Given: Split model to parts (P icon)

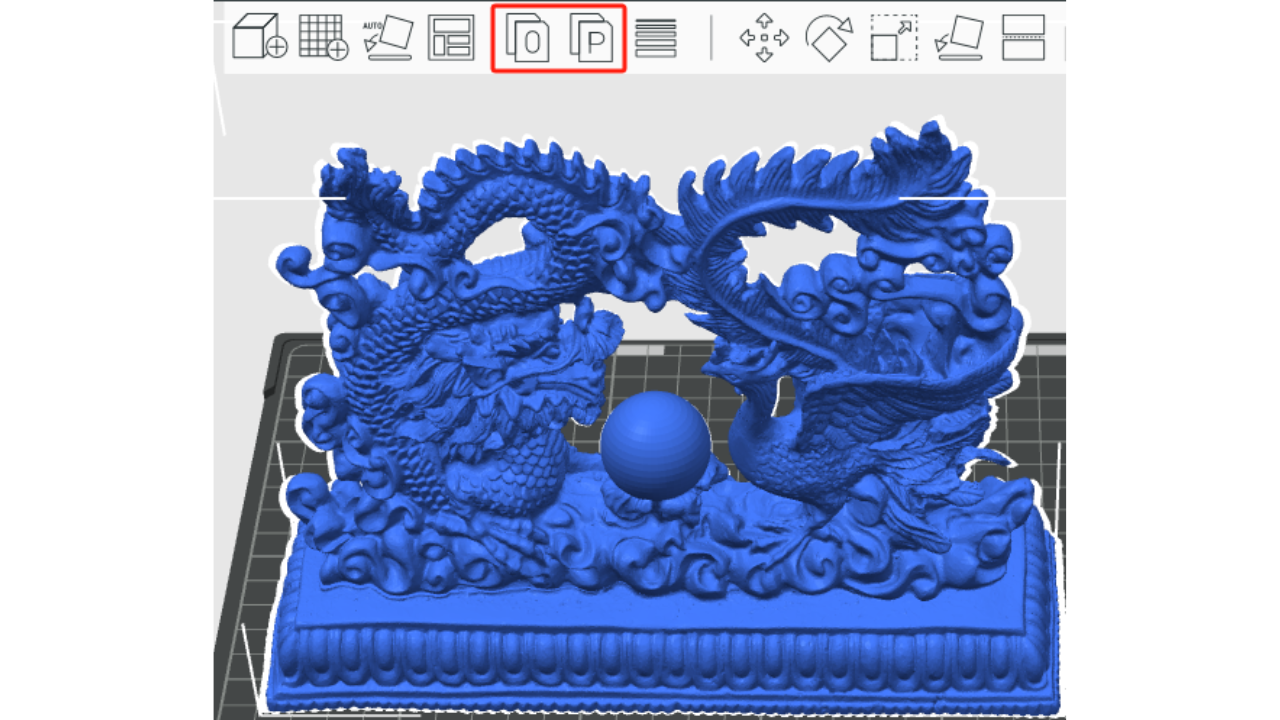Looking at the screenshot, I should [591, 38].
